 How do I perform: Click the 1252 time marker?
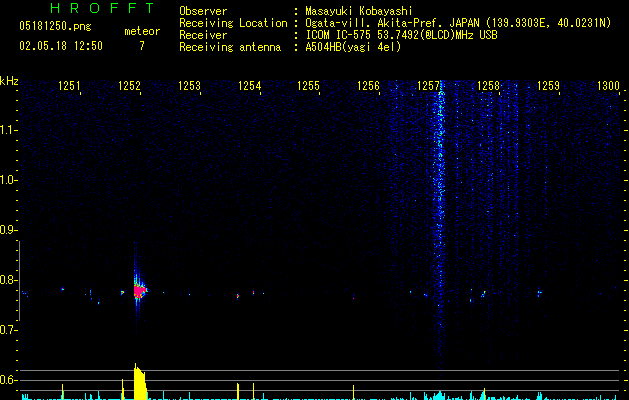(x=129, y=86)
